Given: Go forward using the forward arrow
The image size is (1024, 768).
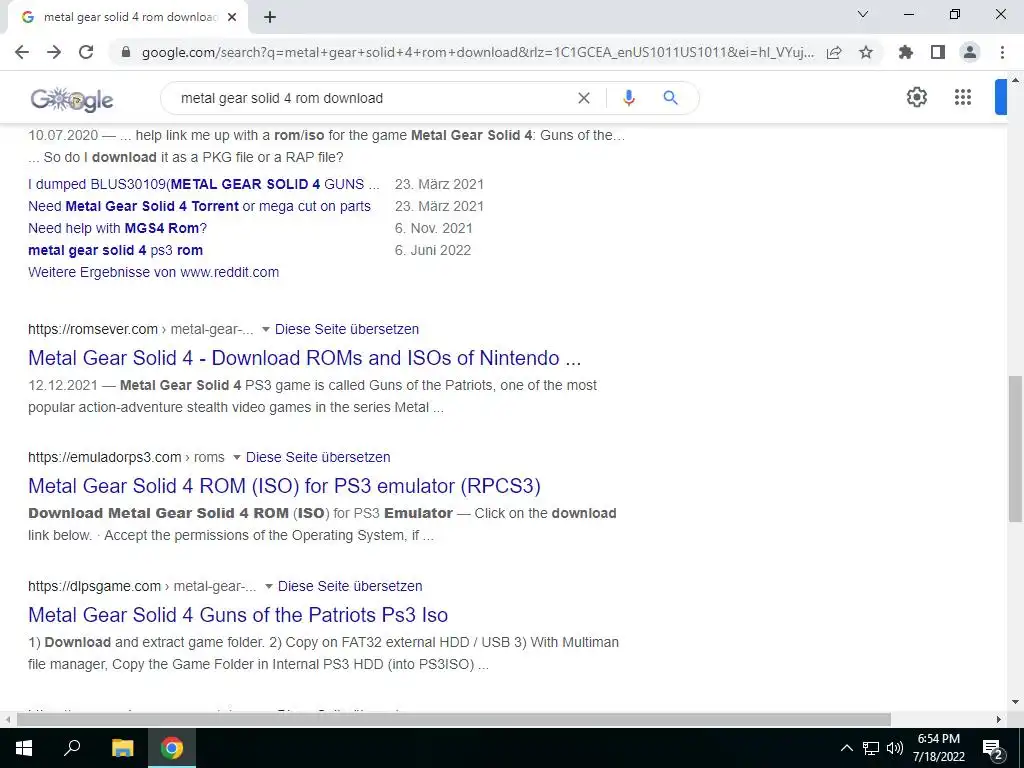Looking at the screenshot, I should (x=54, y=52).
